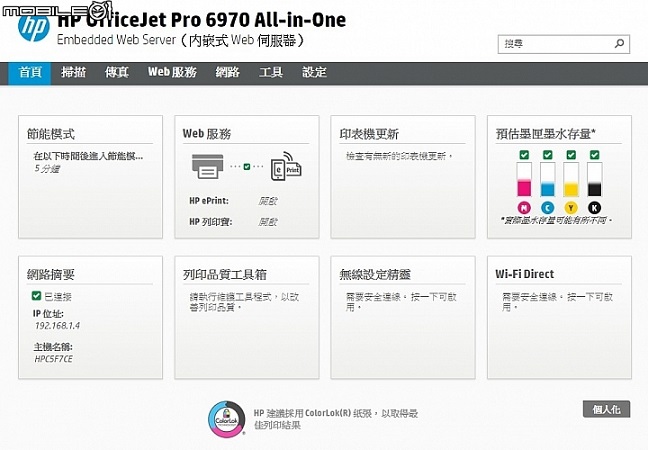This screenshot has height=450, width=648.
Task: Click the ColorLok logo icon
Action: (226, 419)
